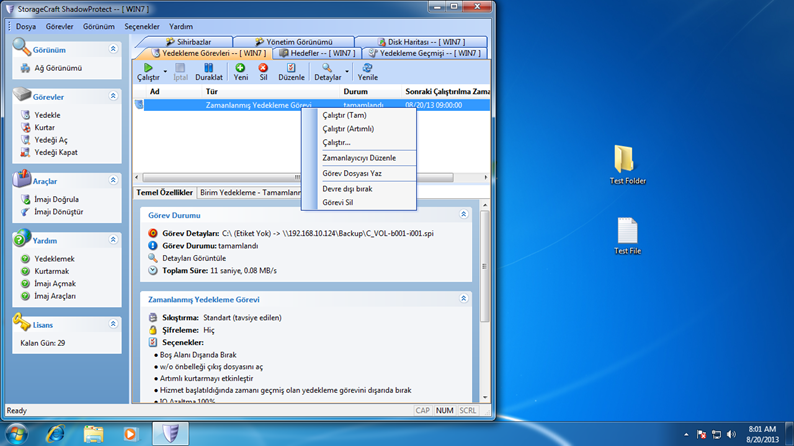Select Test File on desktop

tap(627, 235)
